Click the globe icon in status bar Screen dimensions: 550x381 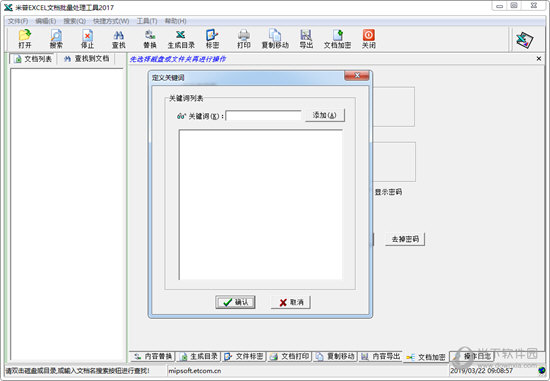tap(542, 370)
